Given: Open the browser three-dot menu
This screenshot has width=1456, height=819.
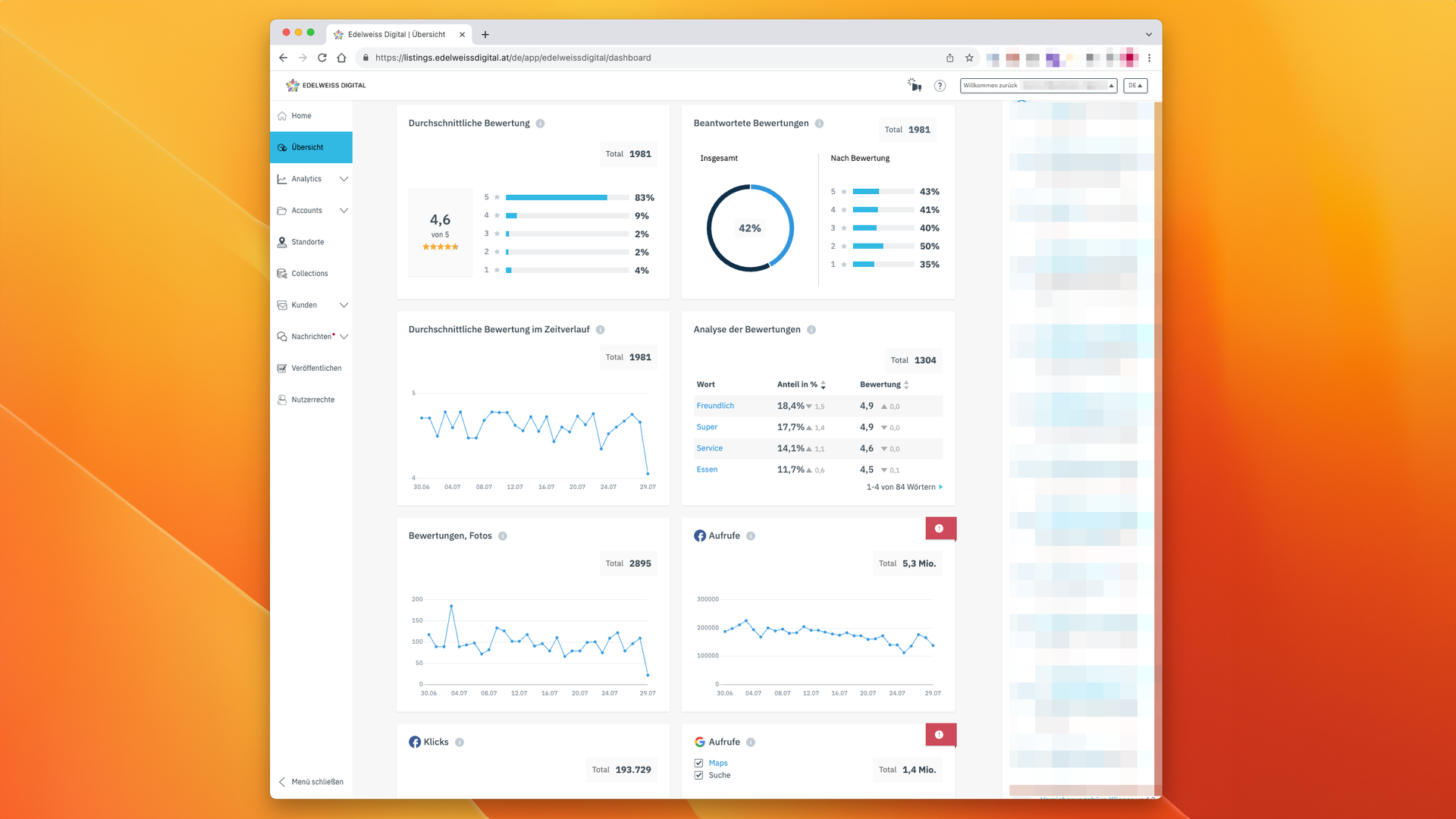Looking at the screenshot, I should pyautogui.click(x=1149, y=58).
